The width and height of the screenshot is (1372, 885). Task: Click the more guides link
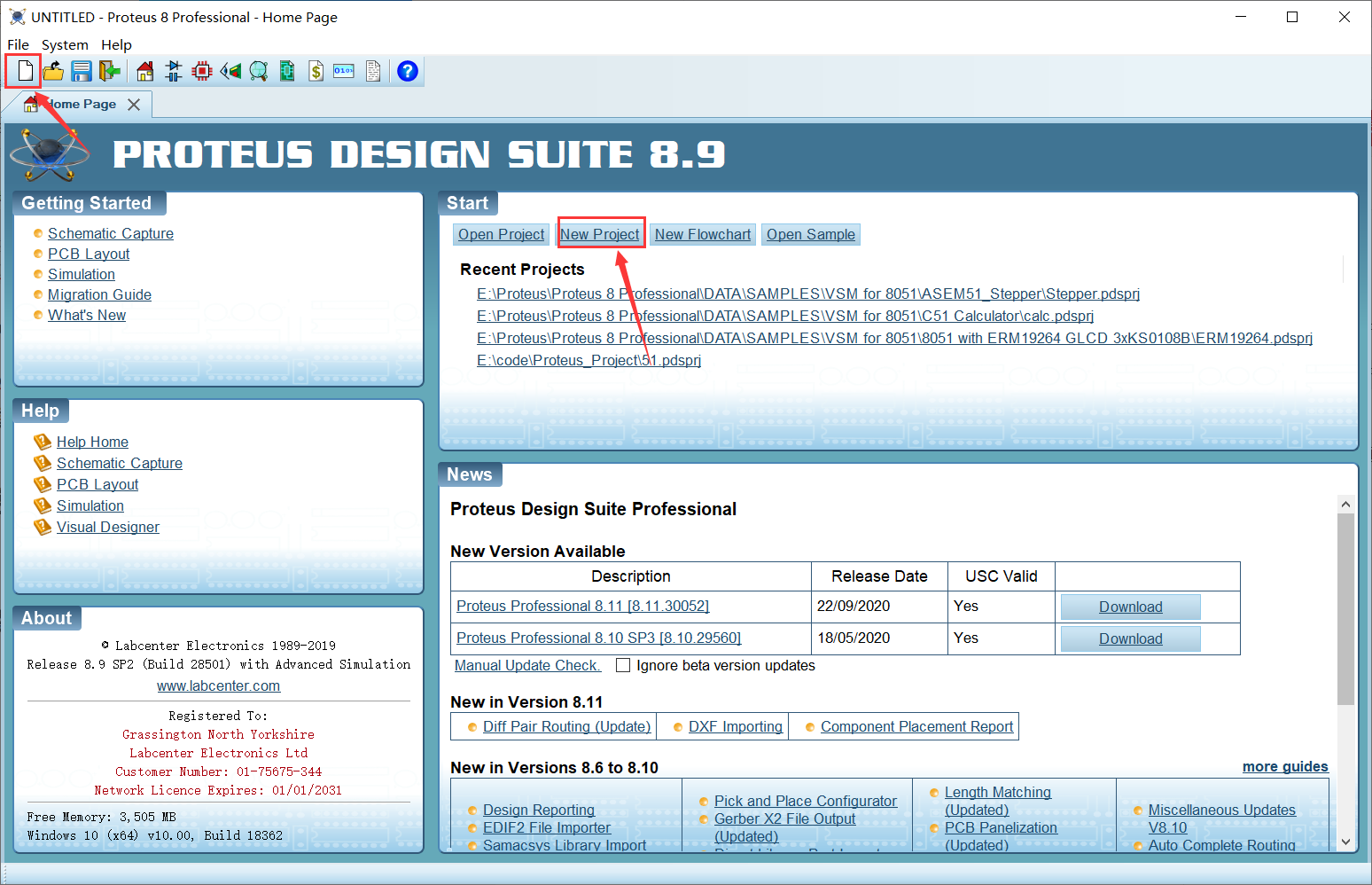pos(1285,766)
